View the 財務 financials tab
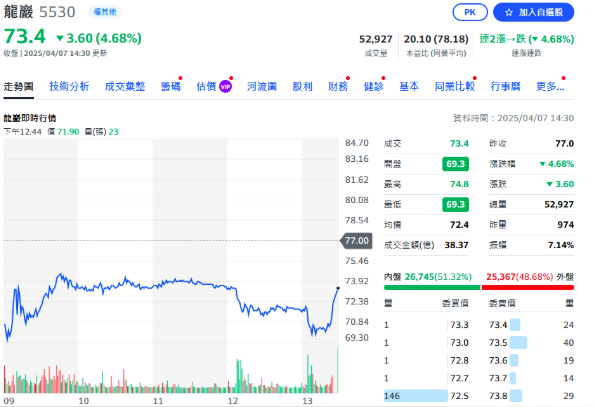The width and height of the screenshot is (595, 407). [x=338, y=86]
